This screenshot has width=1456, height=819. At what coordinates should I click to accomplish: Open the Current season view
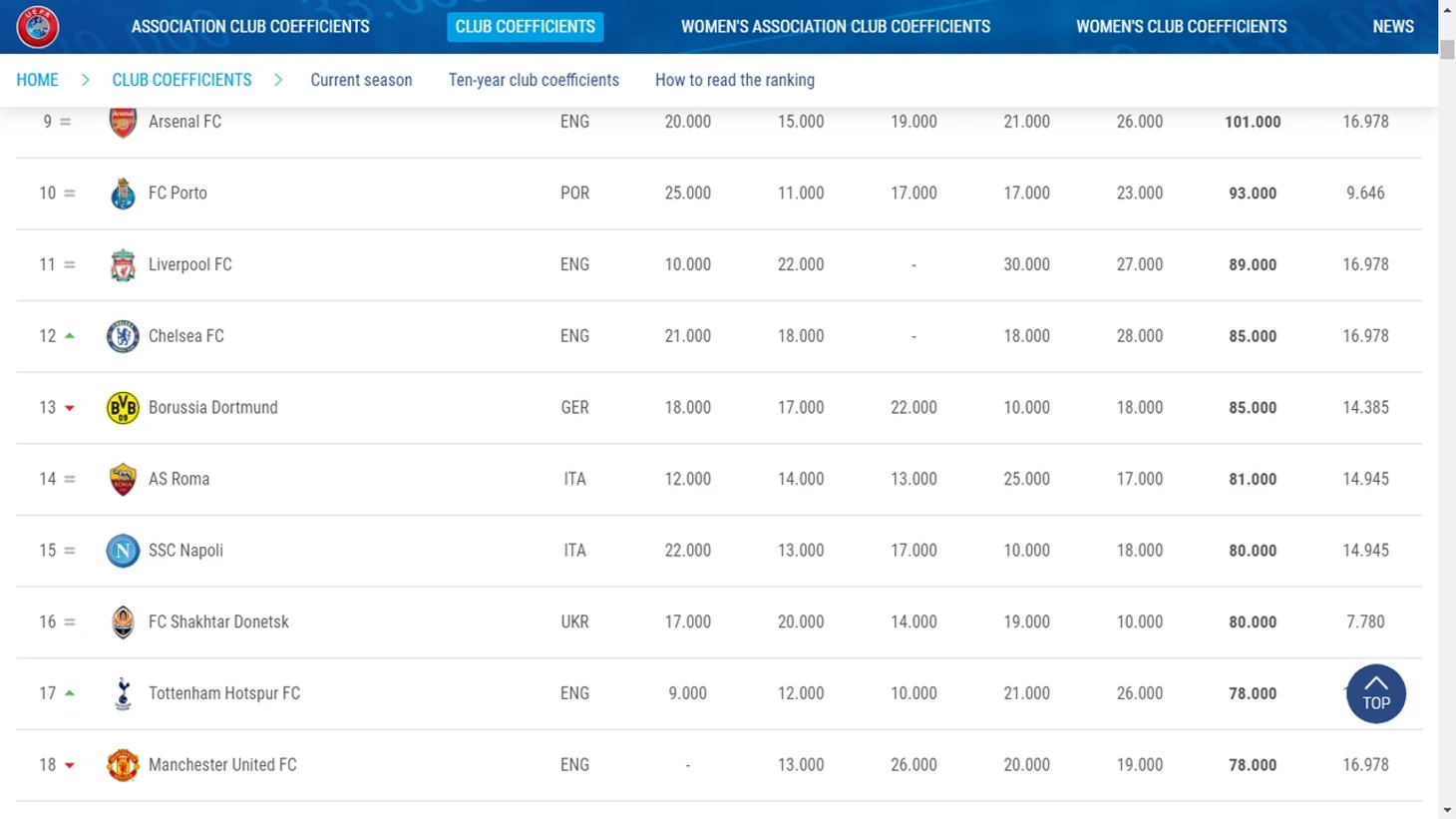pyautogui.click(x=361, y=80)
